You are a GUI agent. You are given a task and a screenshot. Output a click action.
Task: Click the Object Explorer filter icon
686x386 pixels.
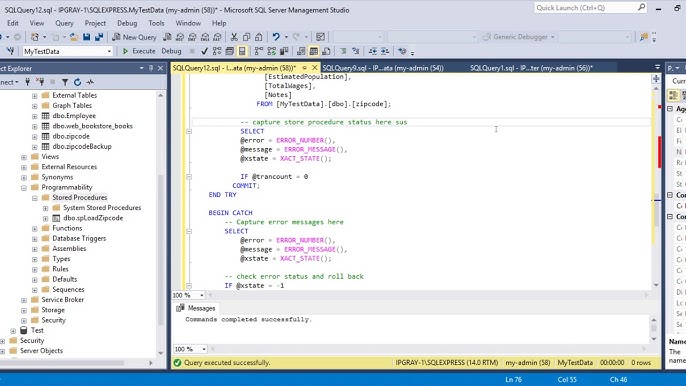coord(65,82)
